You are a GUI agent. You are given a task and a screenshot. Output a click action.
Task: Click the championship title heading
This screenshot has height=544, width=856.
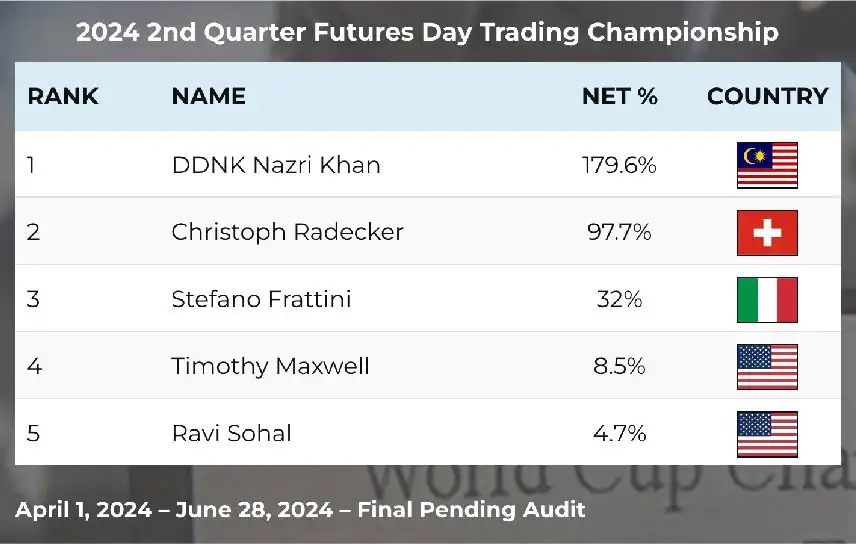427,32
